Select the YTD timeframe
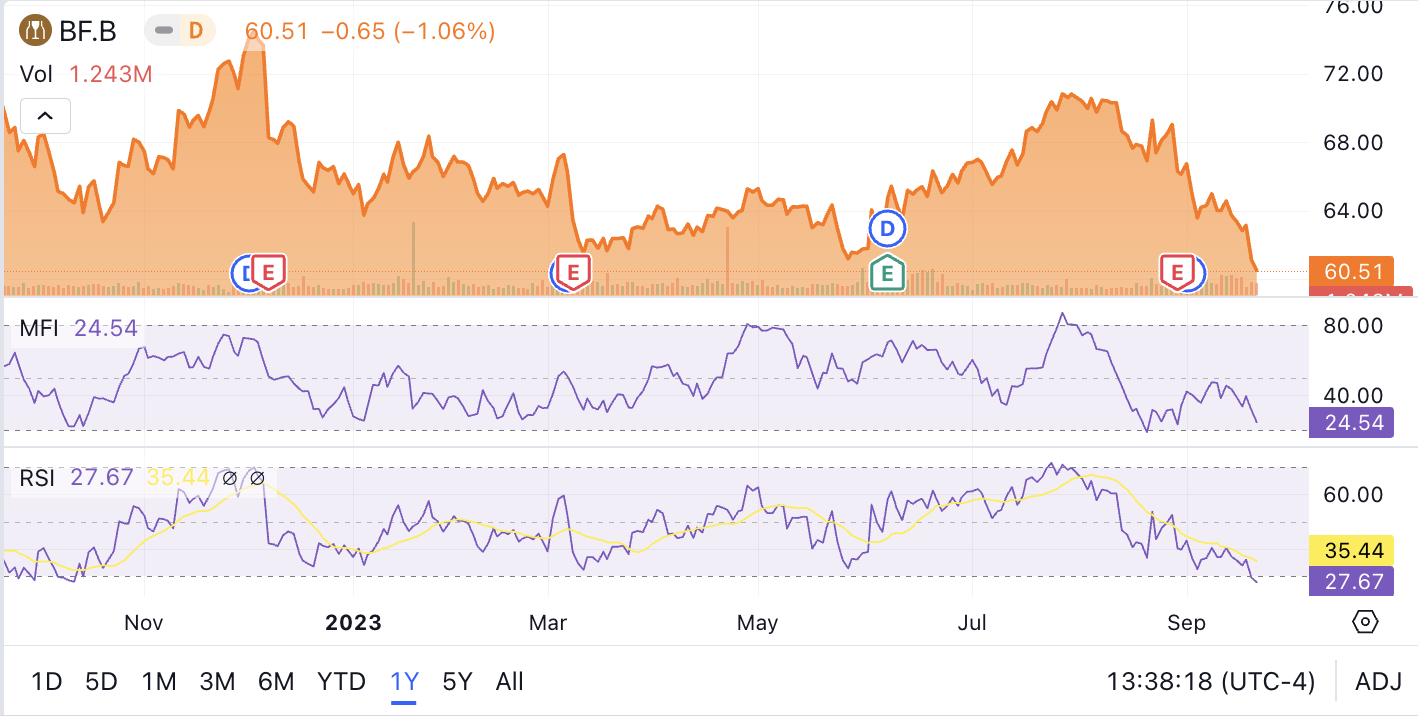Image resolution: width=1418 pixels, height=718 pixels. pyautogui.click(x=342, y=681)
